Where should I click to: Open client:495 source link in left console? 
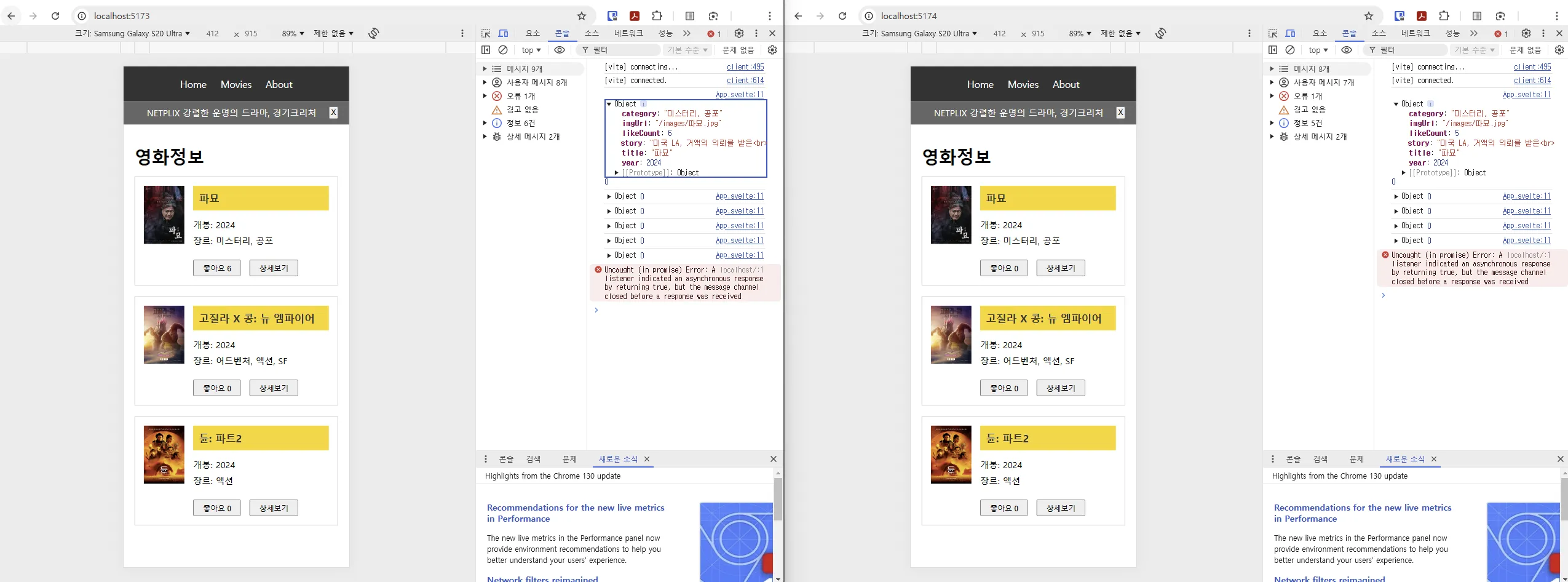(745, 67)
